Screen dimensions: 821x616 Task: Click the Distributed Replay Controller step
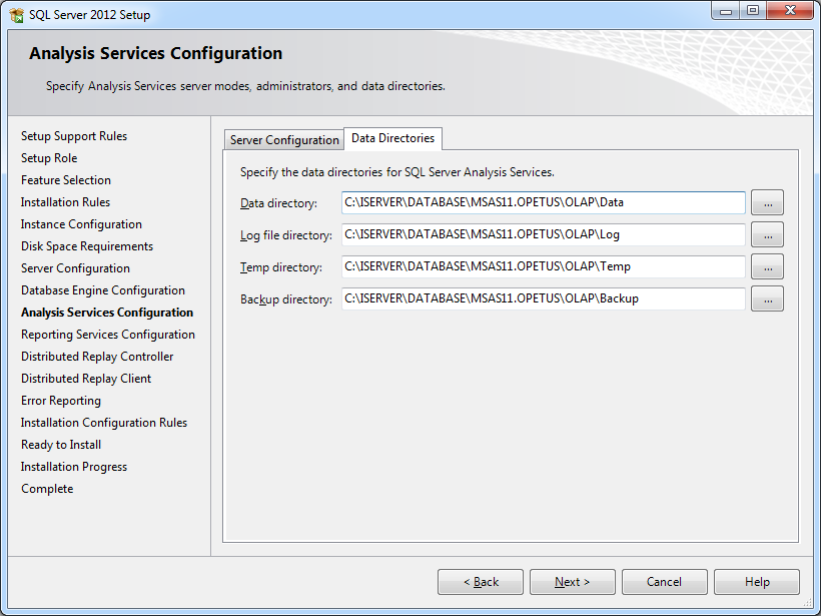click(97, 356)
